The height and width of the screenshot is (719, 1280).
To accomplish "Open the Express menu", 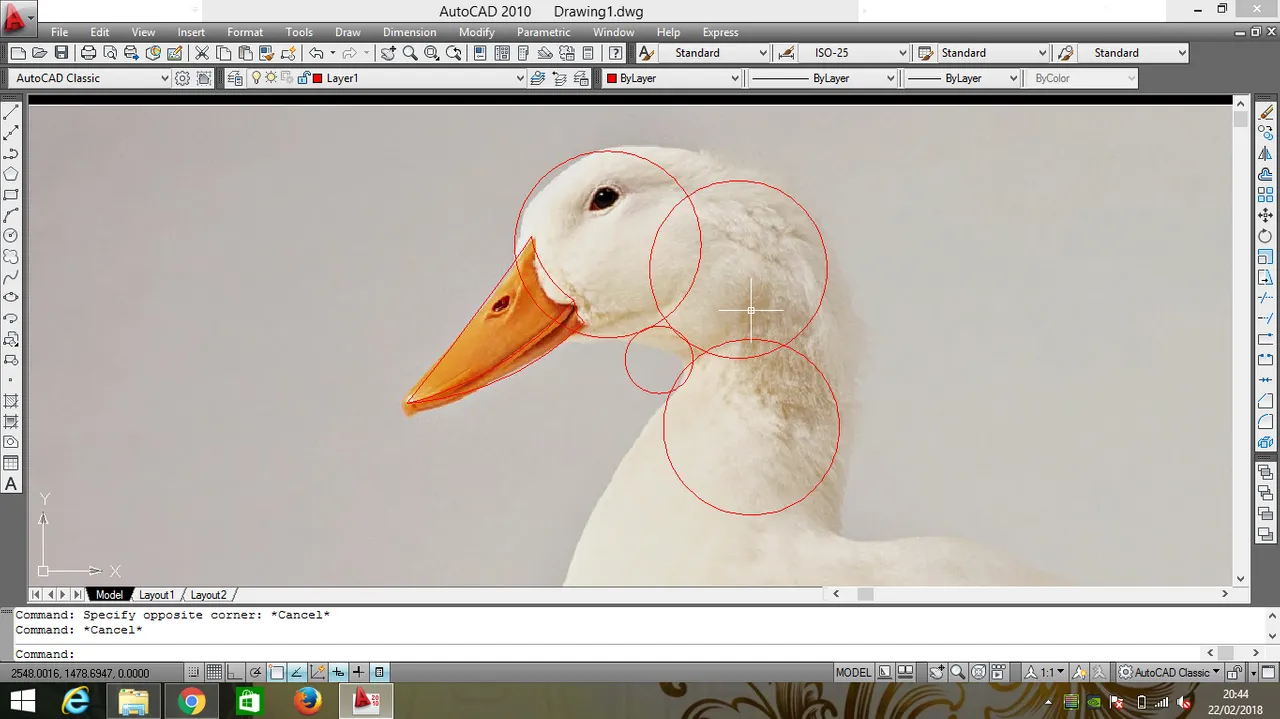I will click(720, 32).
